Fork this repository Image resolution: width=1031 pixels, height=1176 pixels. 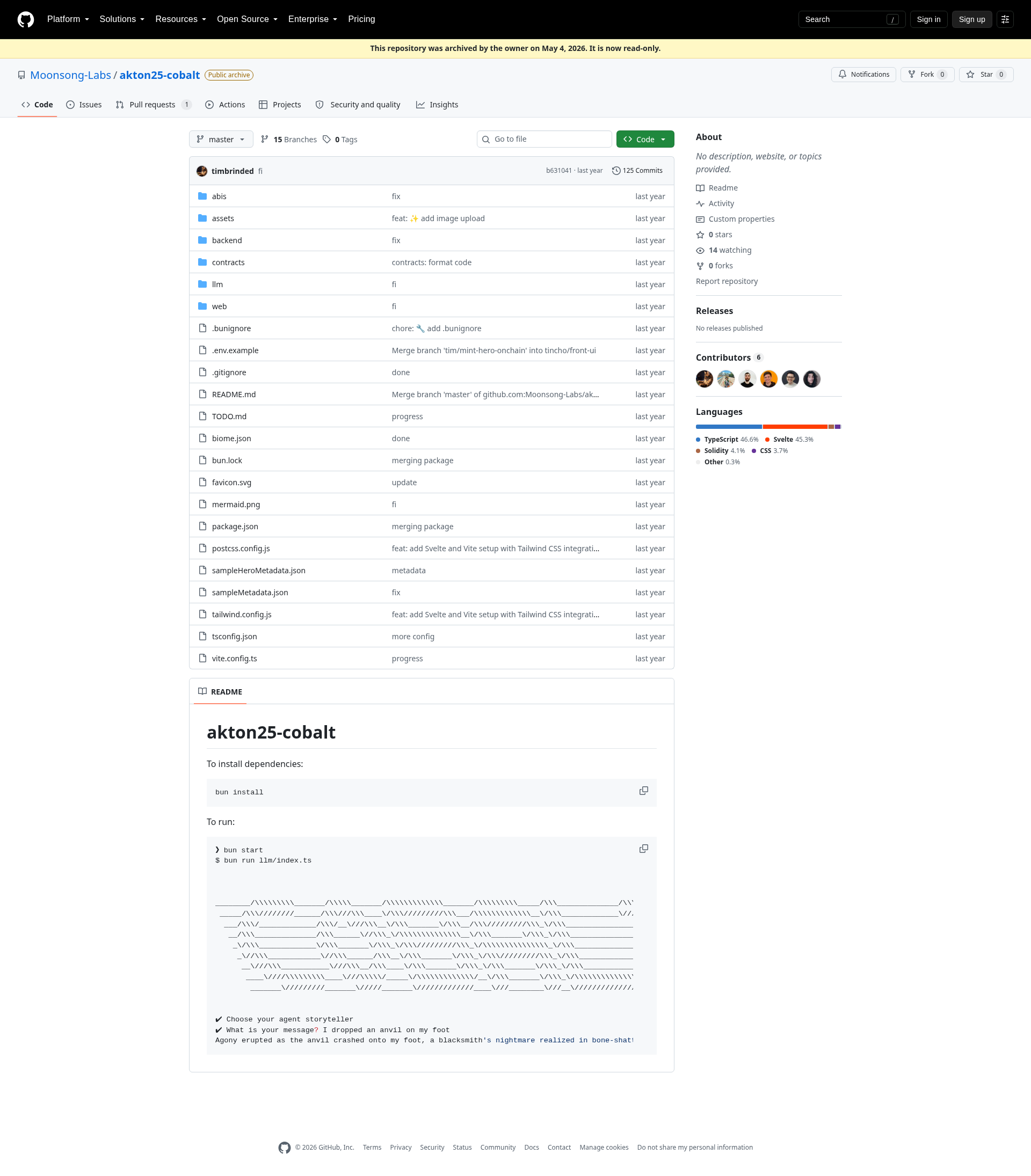[x=927, y=74]
